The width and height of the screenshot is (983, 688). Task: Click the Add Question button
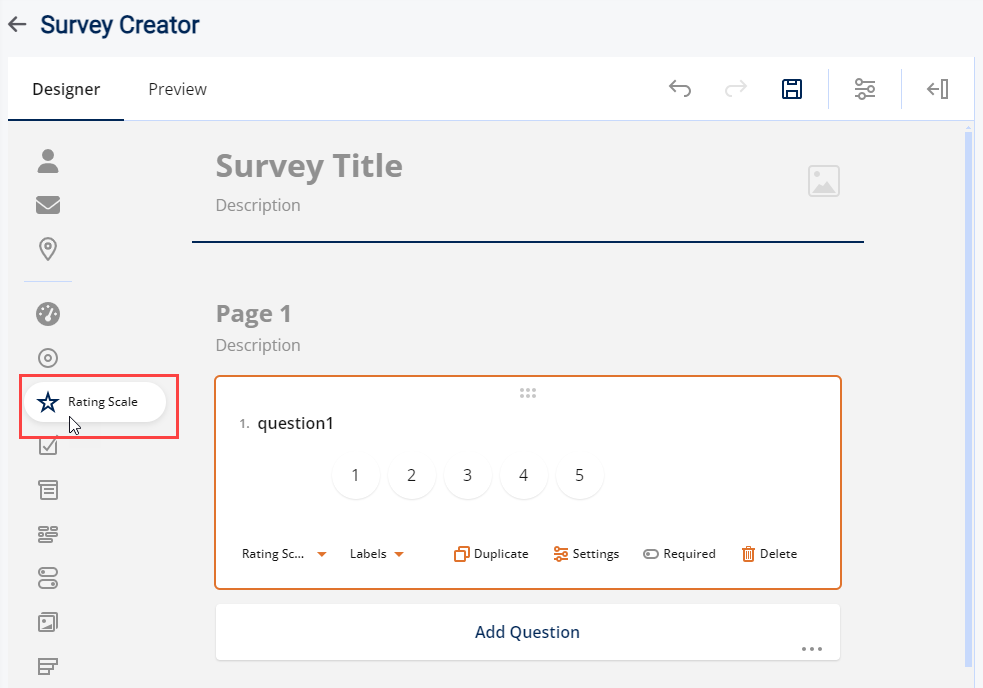(527, 632)
